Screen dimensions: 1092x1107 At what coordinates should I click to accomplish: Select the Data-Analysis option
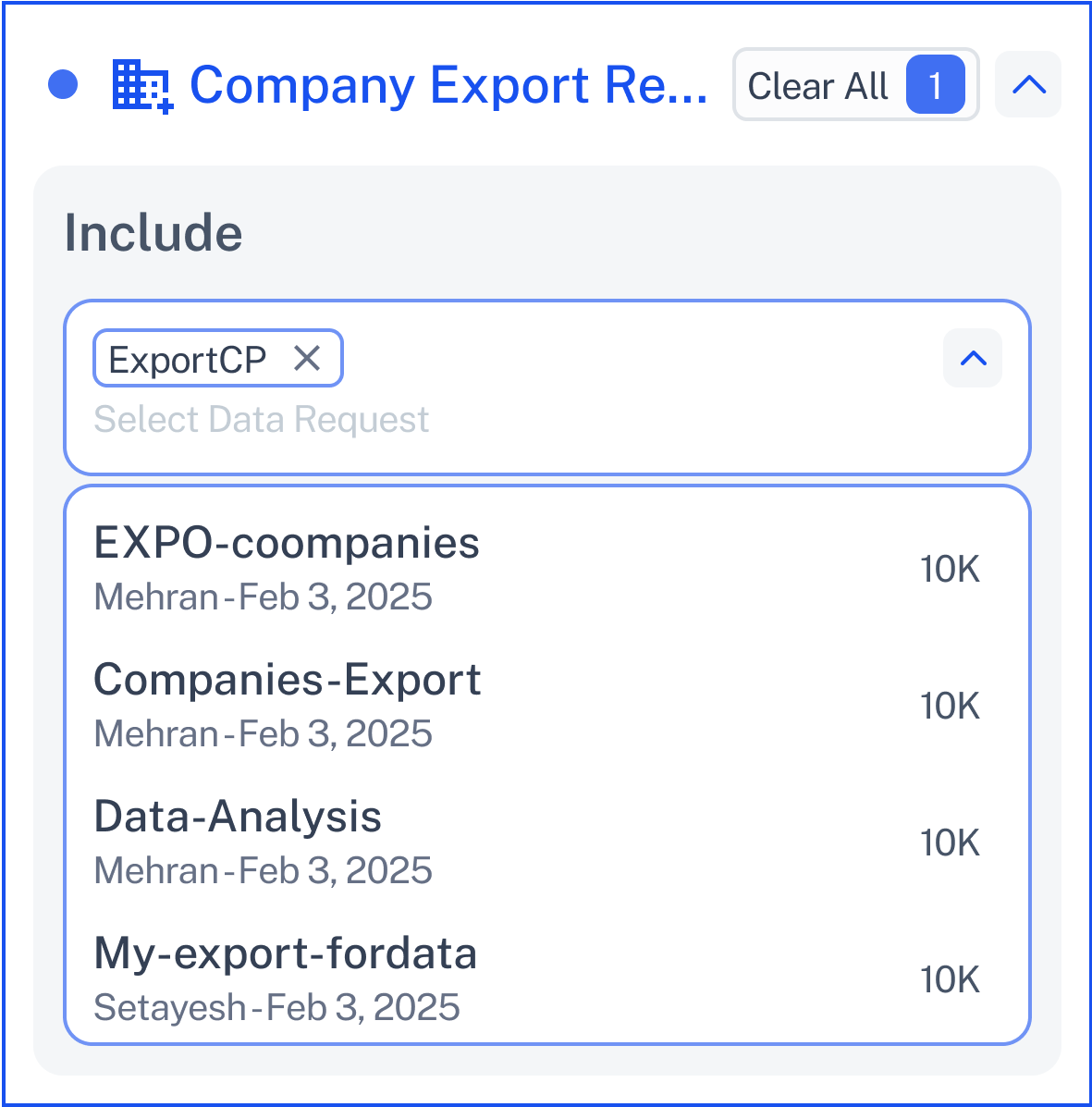pos(547,843)
